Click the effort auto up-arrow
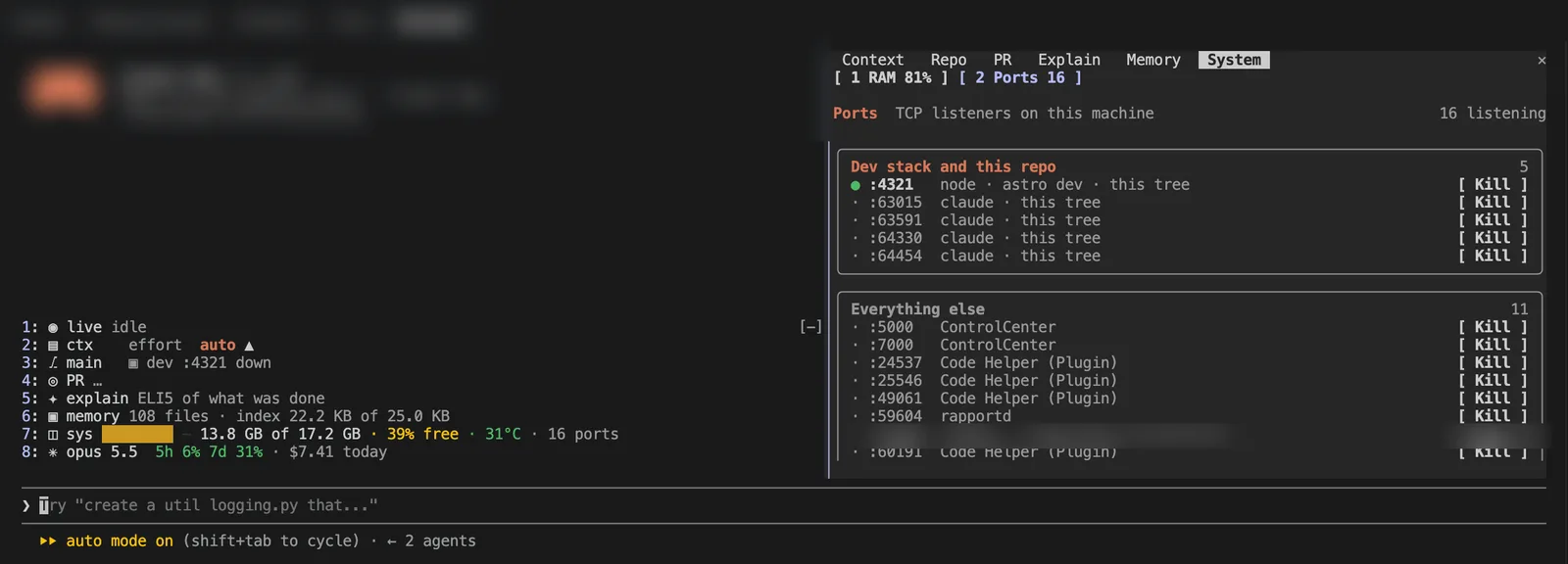Viewport: 1568px width, 564px height. click(249, 346)
